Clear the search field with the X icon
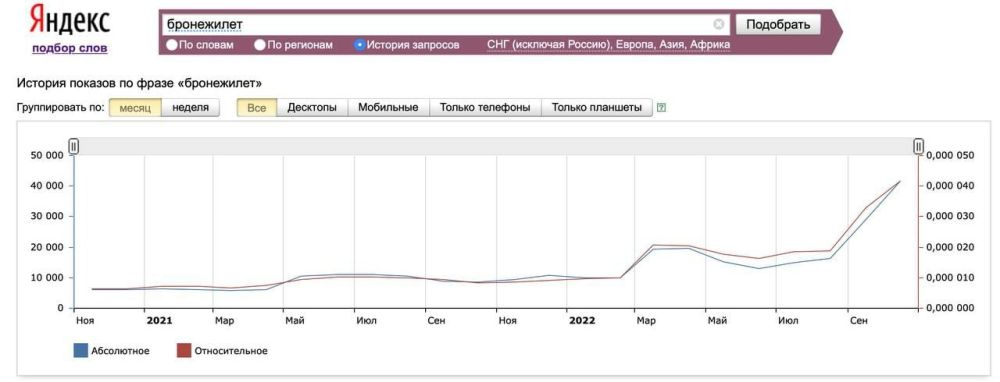The height and width of the screenshot is (382, 1000). tap(719, 25)
